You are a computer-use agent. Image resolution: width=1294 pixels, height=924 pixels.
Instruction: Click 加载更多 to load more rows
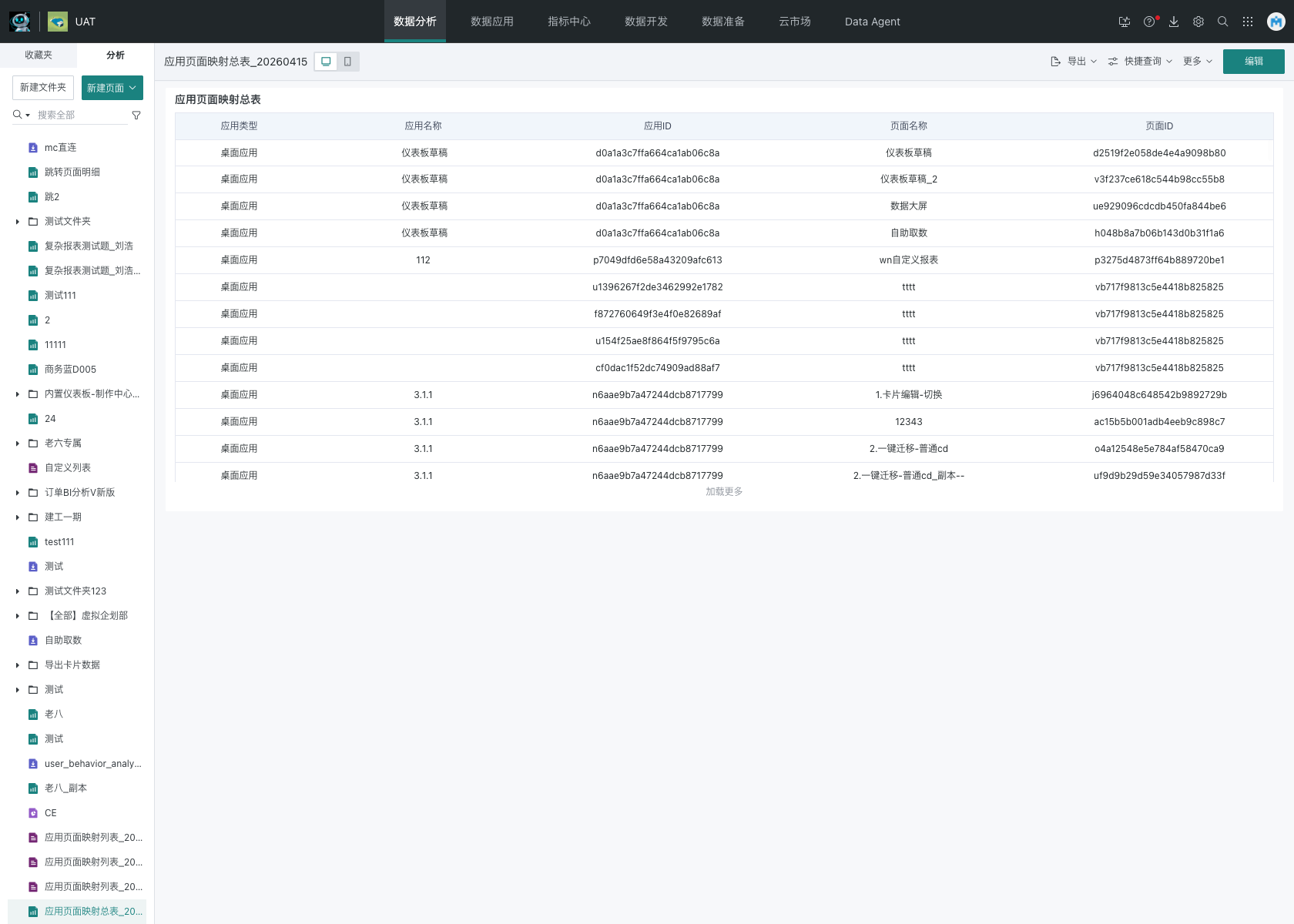724,491
